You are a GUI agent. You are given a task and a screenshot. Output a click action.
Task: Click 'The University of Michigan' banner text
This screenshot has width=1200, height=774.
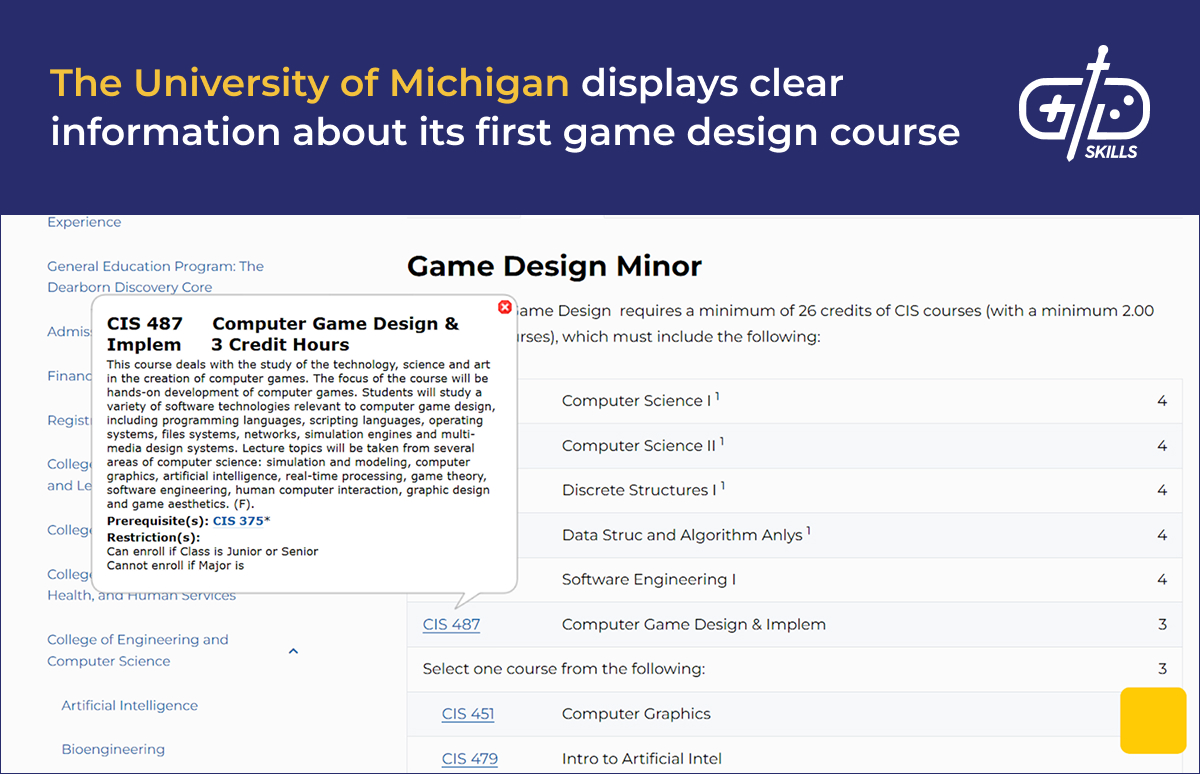coord(310,83)
